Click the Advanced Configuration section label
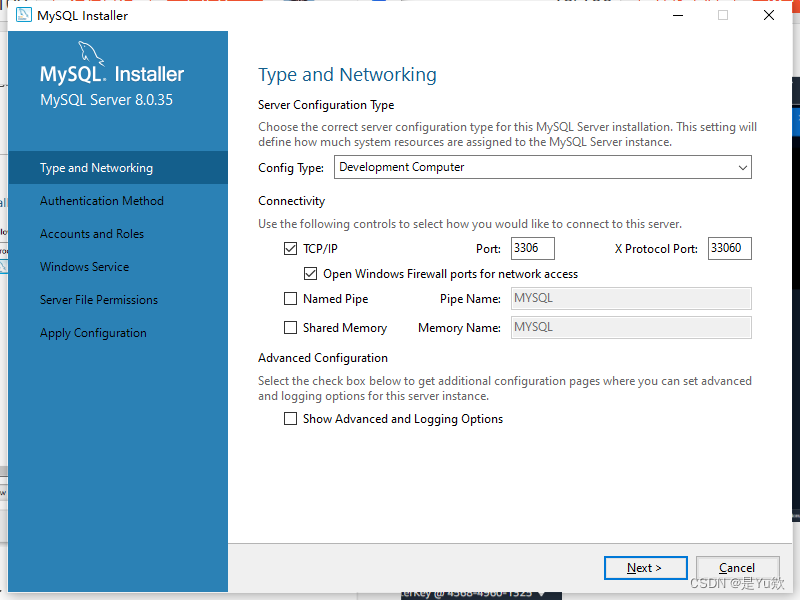 click(x=323, y=358)
